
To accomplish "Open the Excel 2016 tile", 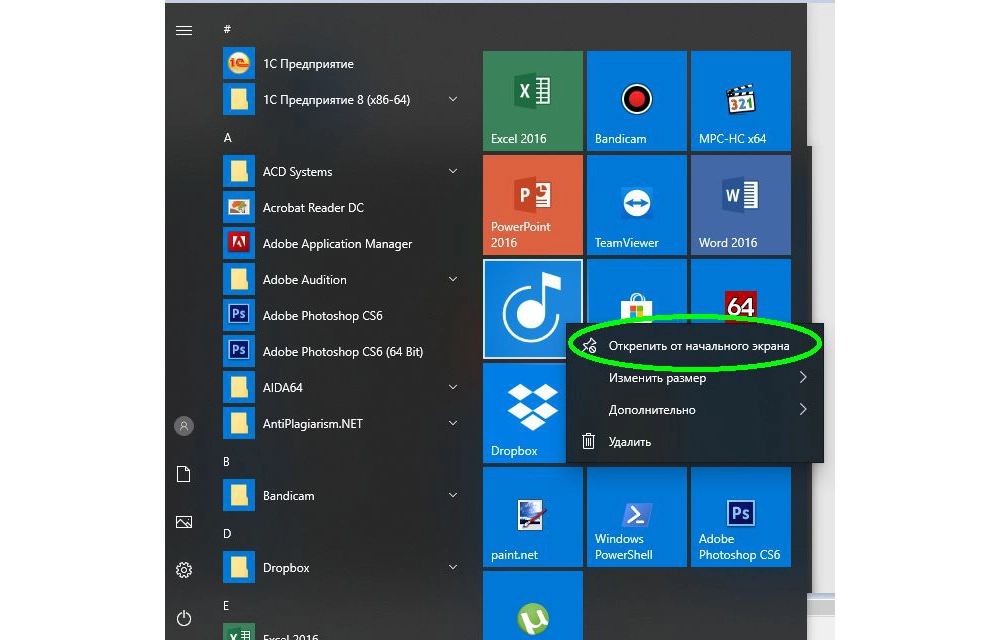I will click(x=533, y=101).
